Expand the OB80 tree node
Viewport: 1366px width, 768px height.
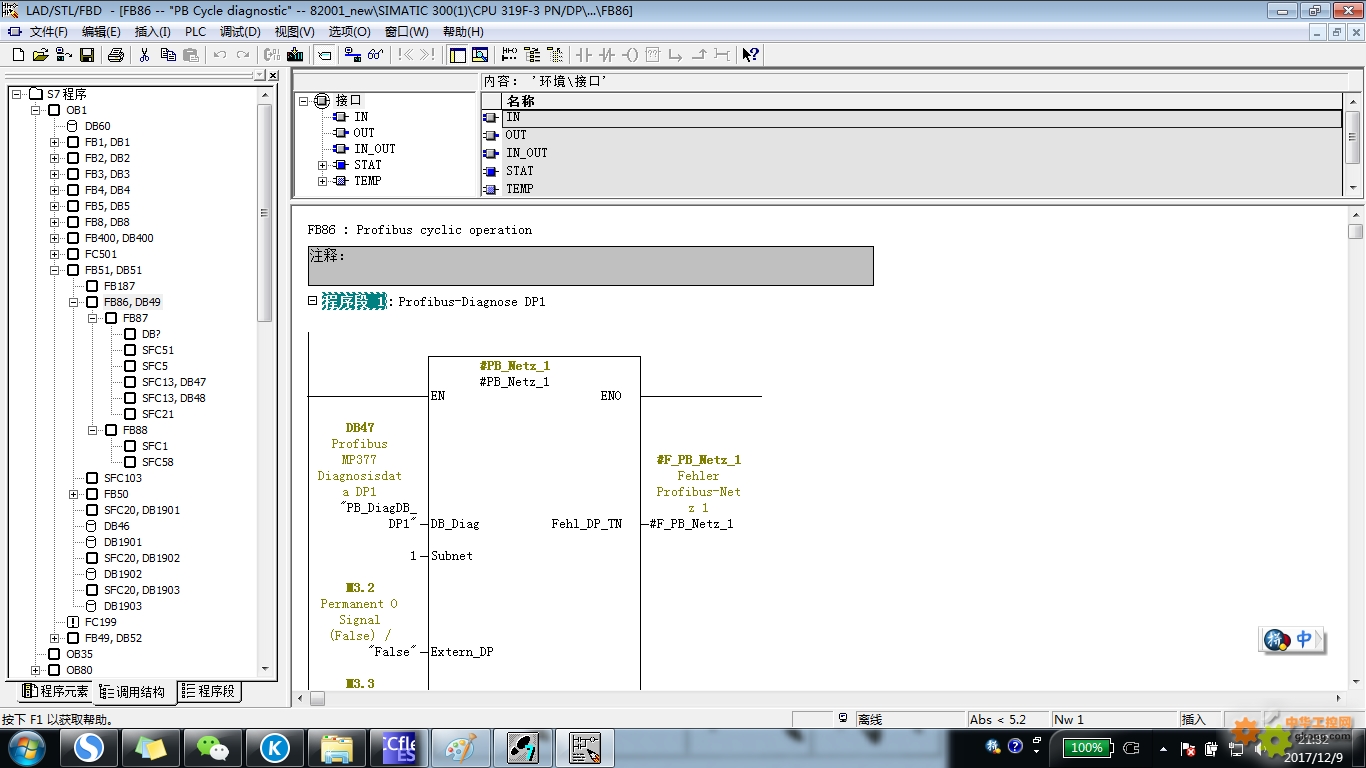point(35,670)
